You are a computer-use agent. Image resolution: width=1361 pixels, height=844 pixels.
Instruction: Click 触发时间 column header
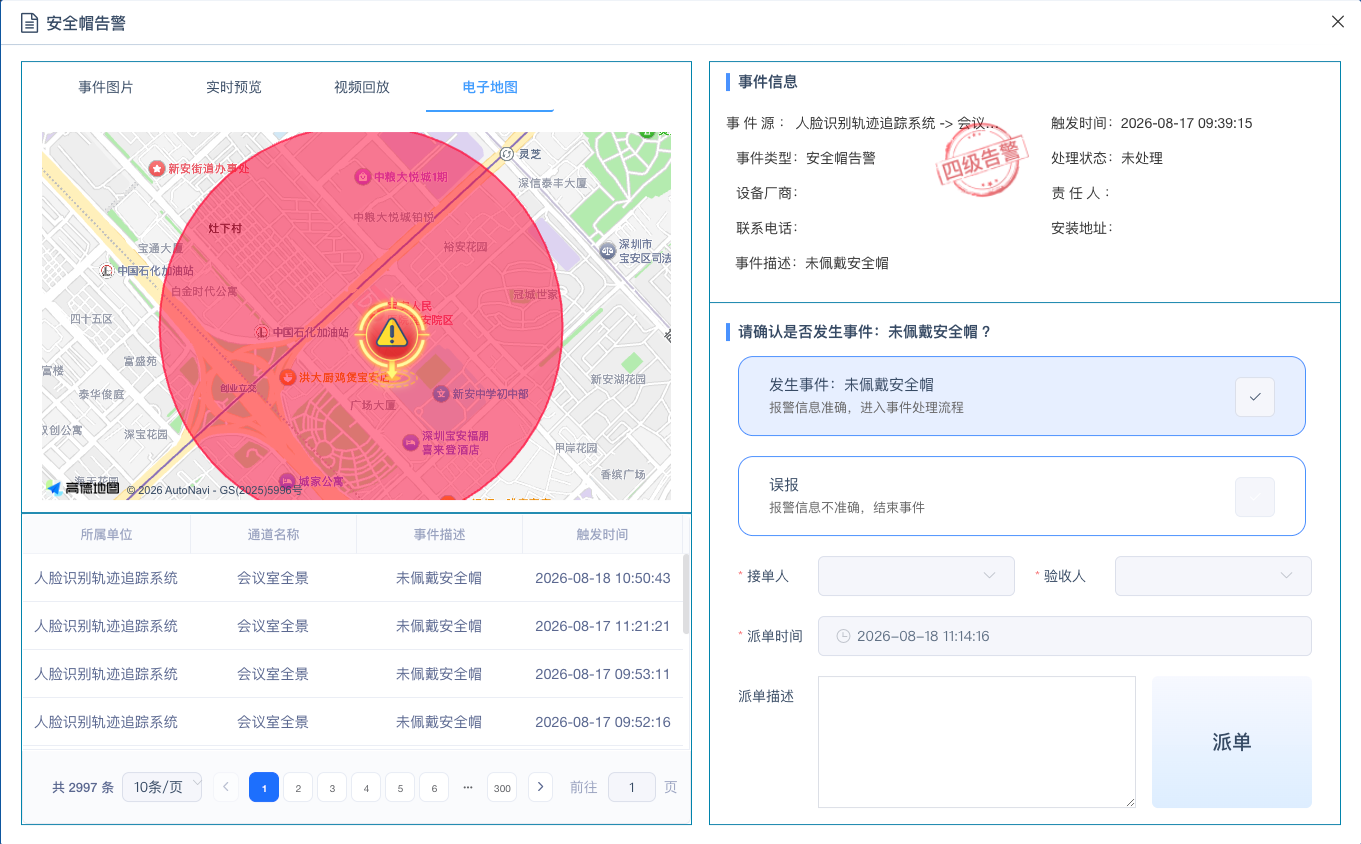603,534
